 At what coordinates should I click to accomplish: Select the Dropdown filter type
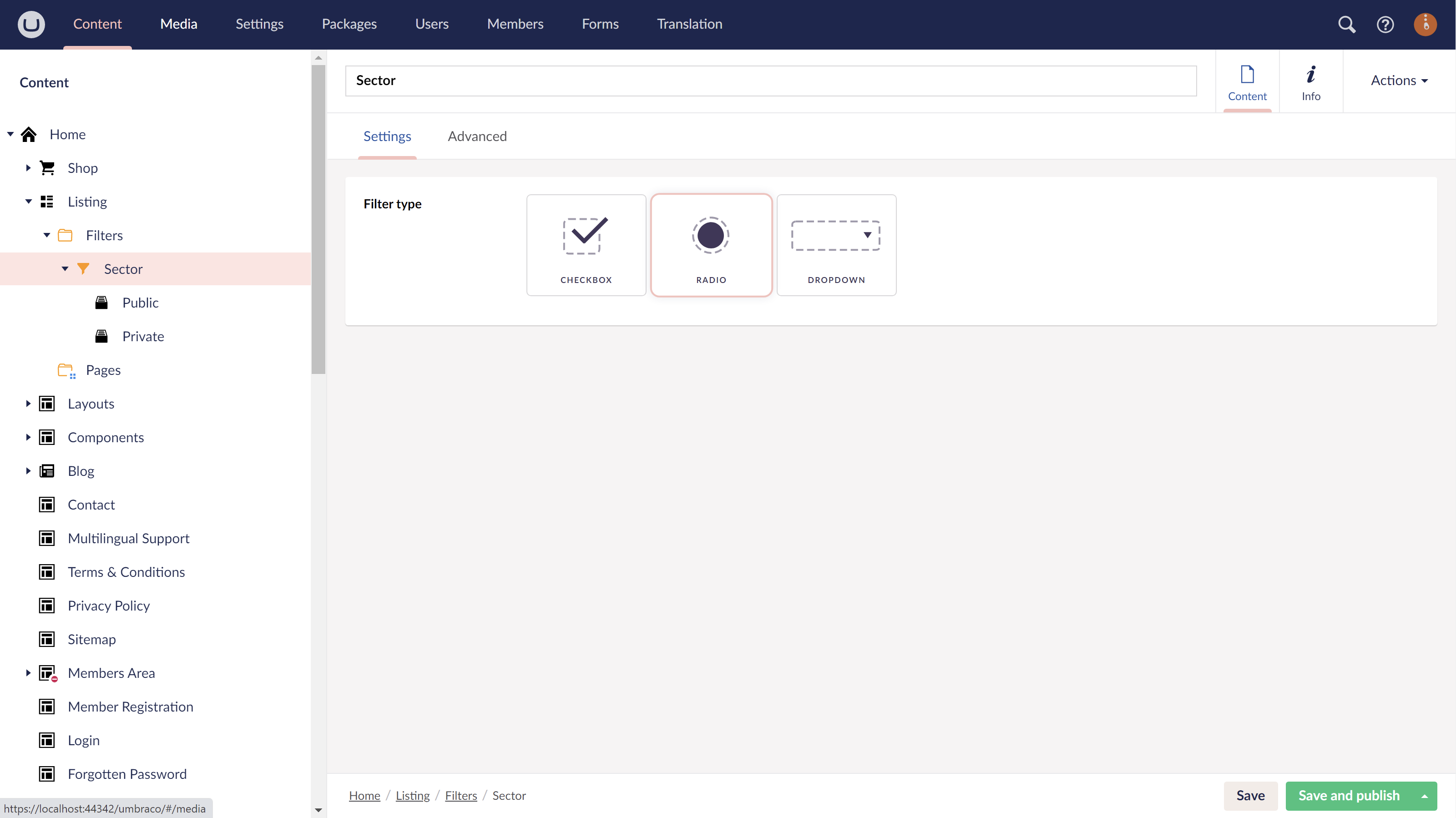[x=836, y=245]
